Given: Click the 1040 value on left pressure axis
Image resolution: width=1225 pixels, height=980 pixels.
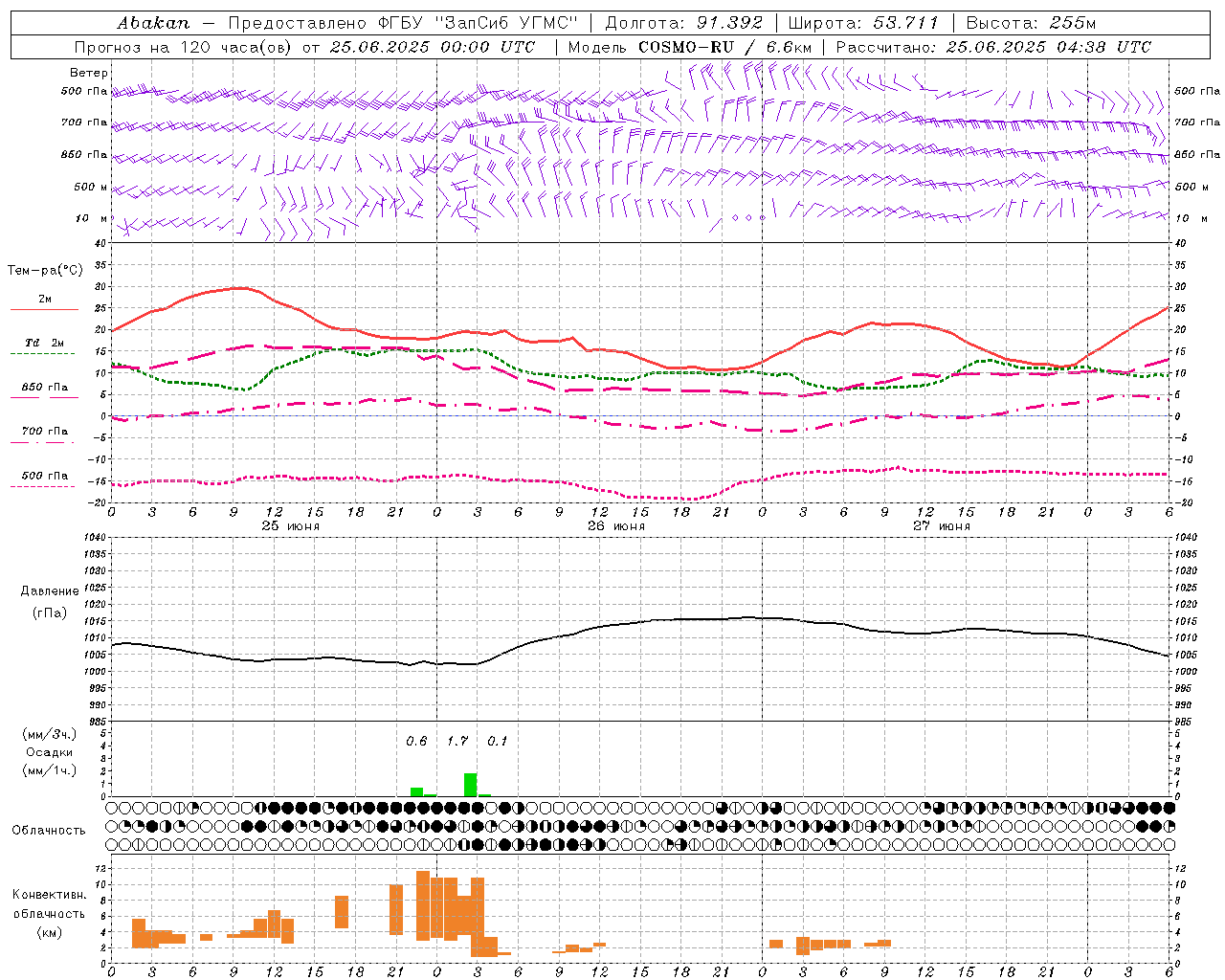Looking at the screenshot, I should tap(94, 538).
